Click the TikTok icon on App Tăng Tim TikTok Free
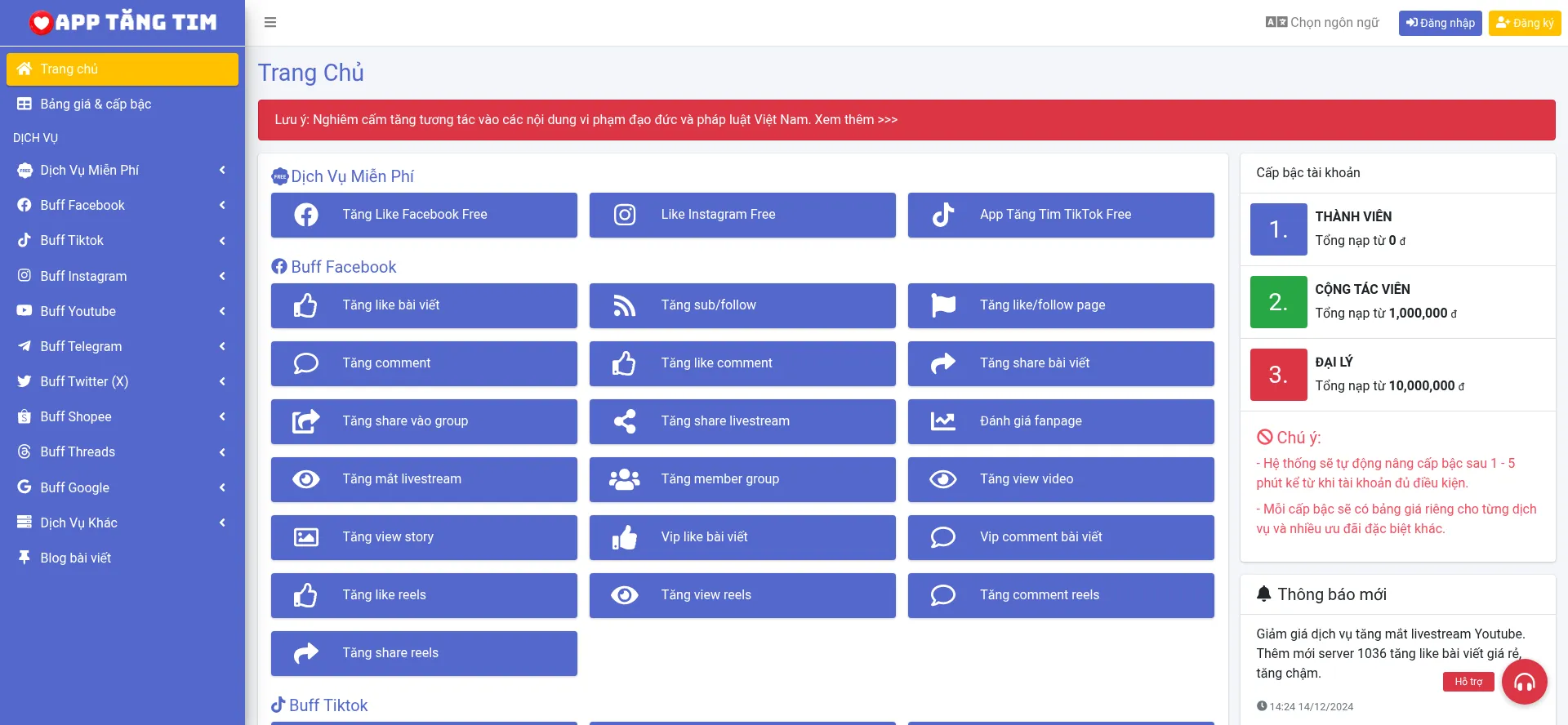The image size is (1568, 725). pyautogui.click(x=943, y=215)
